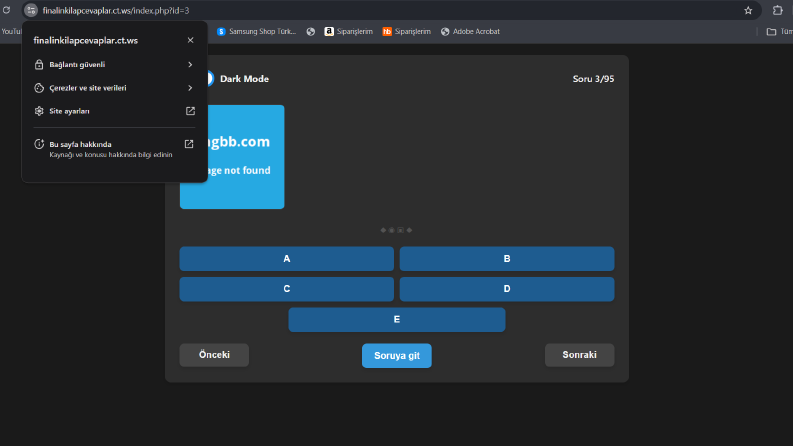Open the Adobe Acrobat bookmark

(x=470, y=31)
